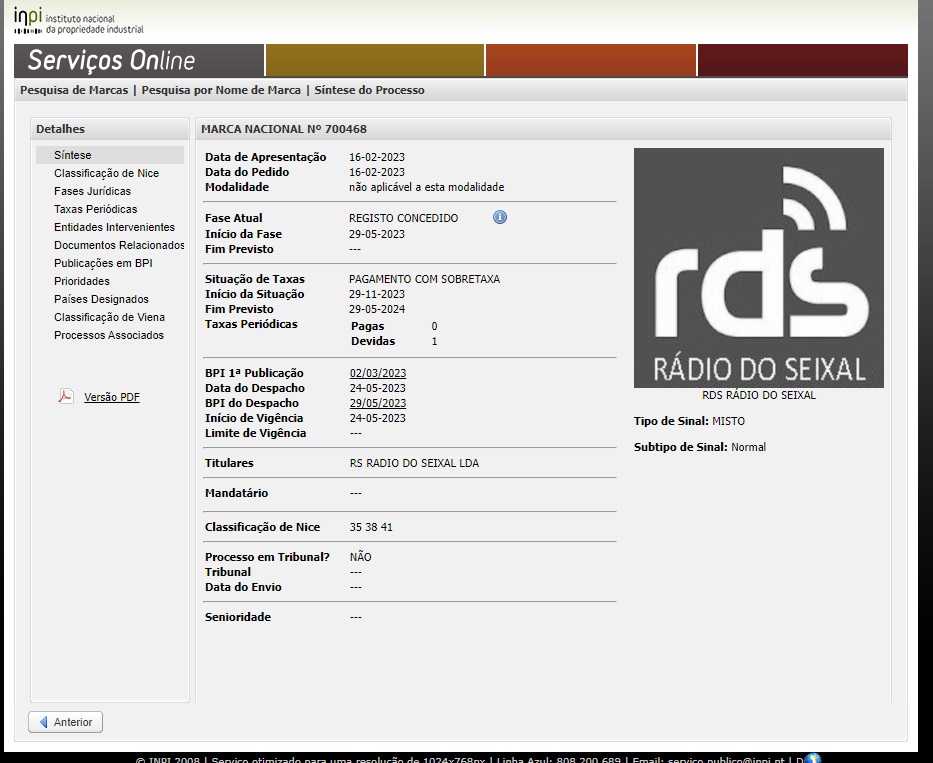Open the RDS Rádio do Seixal trademark image
Viewport: 933px width, 763px height.
pyautogui.click(x=759, y=268)
